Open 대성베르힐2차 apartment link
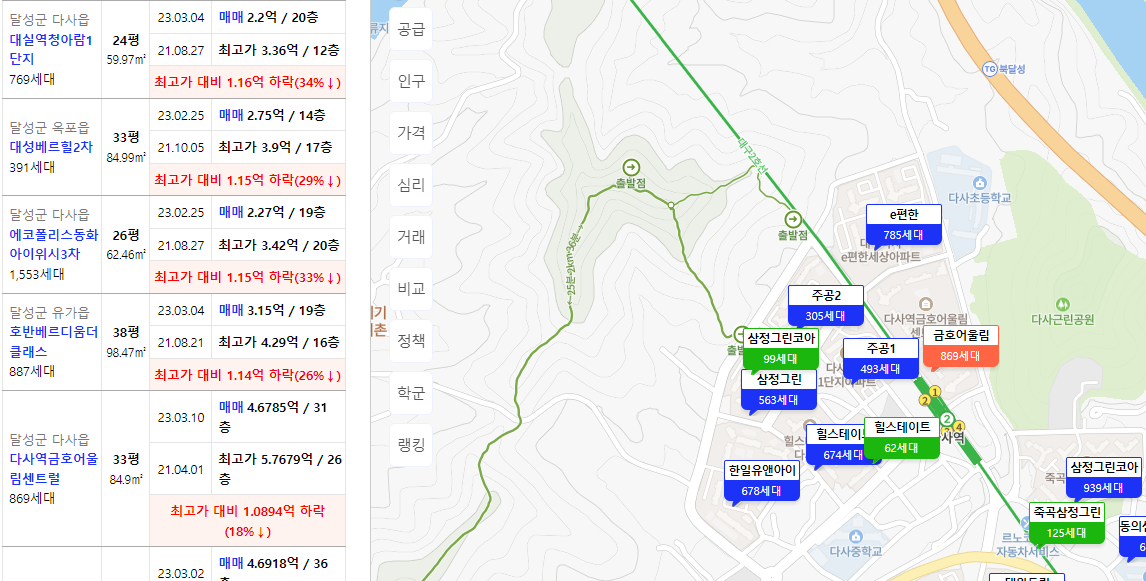1146x581 pixels. pyautogui.click(x=51, y=147)
